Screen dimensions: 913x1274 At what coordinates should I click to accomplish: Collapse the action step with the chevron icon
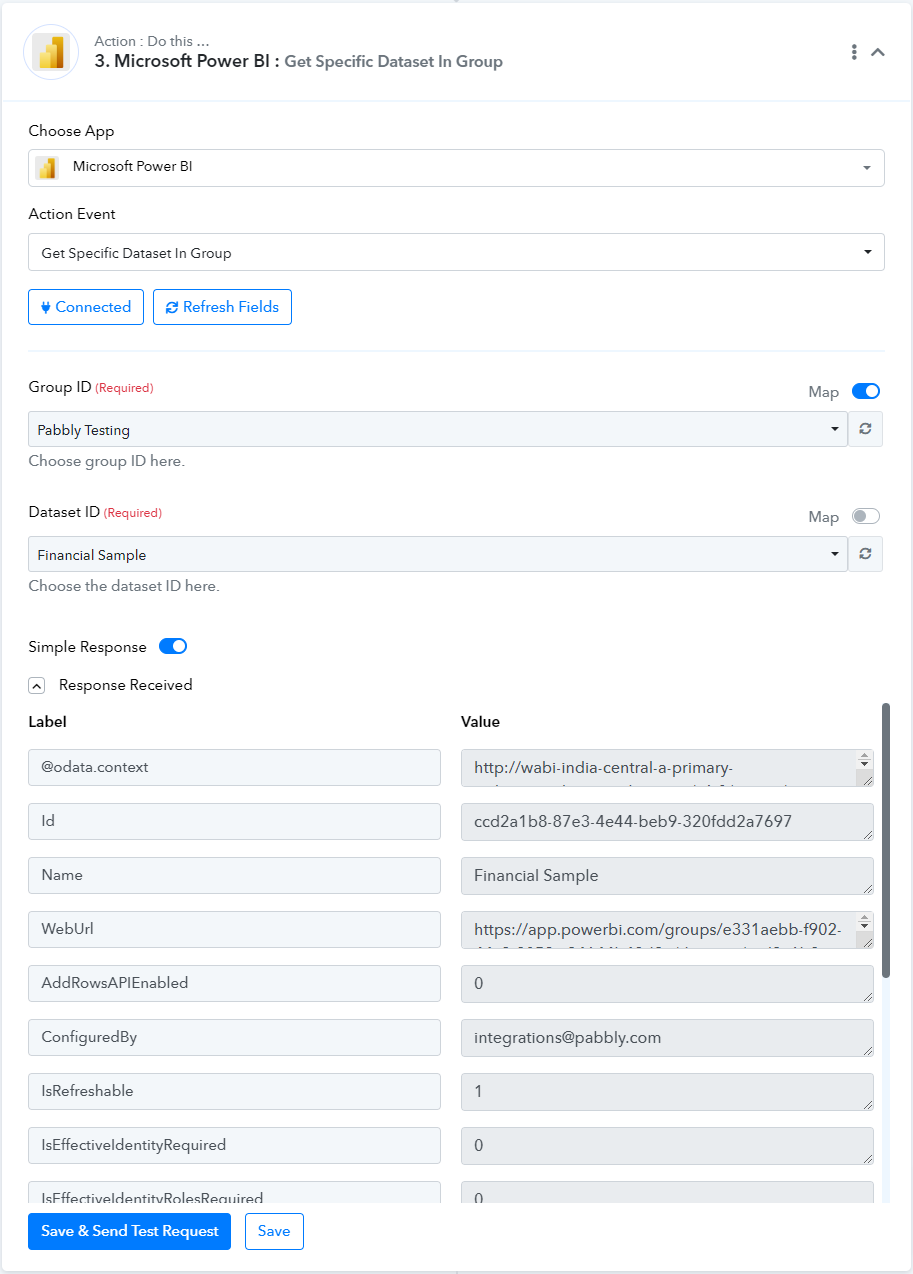click(x=878, y=52)
